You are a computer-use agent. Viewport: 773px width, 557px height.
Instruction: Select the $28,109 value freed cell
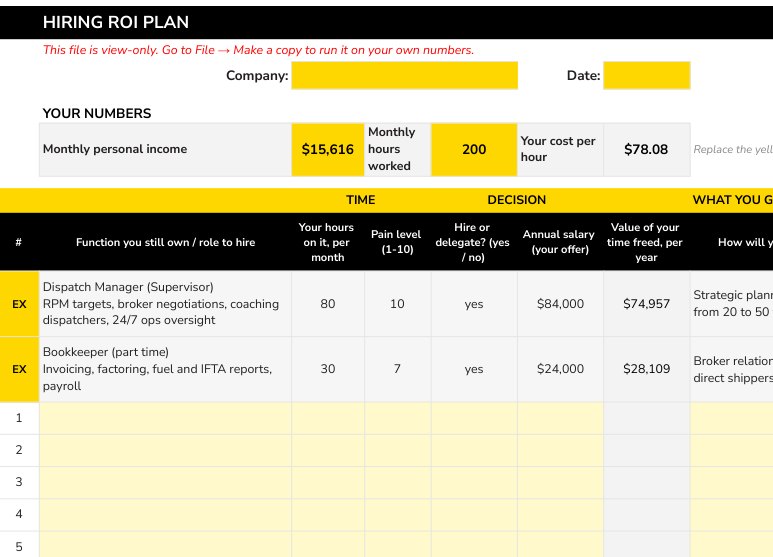646,369
